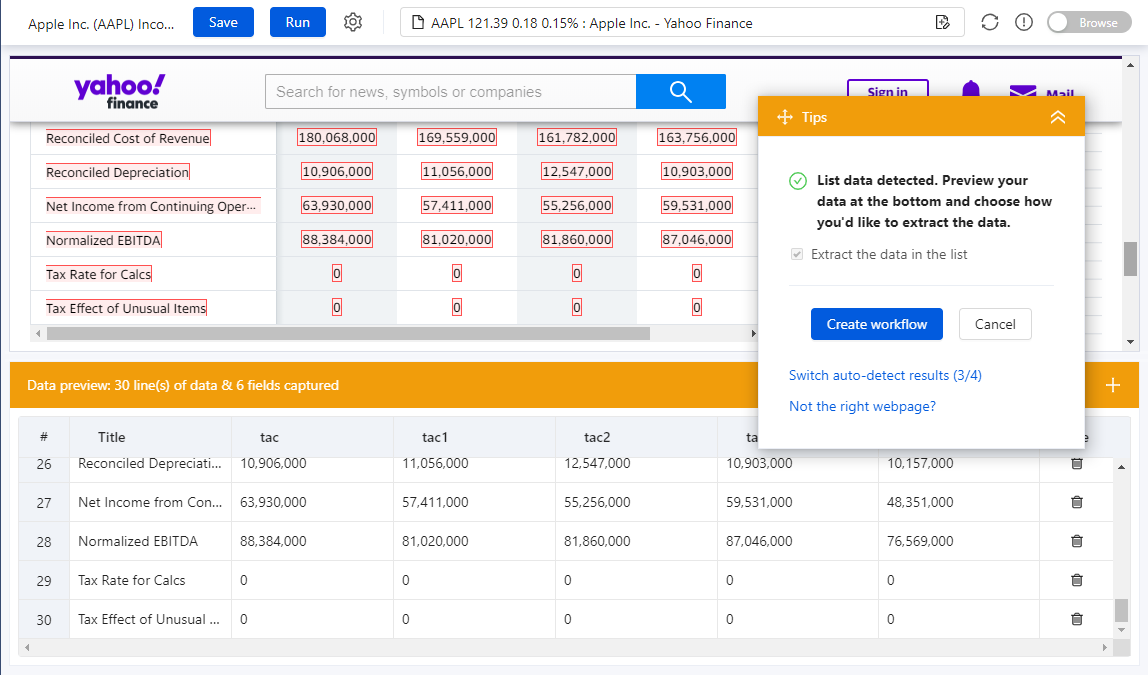Click Normalized EBITDA label in webpage table
Image resolution: width=1148 pixels, height=675 pixels.
pos(103,240)
